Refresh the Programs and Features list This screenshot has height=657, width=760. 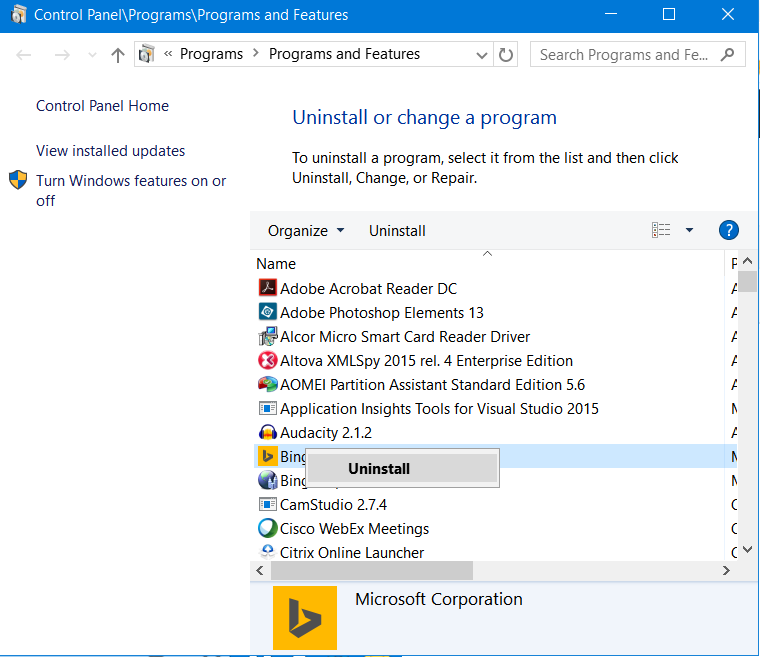[x=506, y=55]
